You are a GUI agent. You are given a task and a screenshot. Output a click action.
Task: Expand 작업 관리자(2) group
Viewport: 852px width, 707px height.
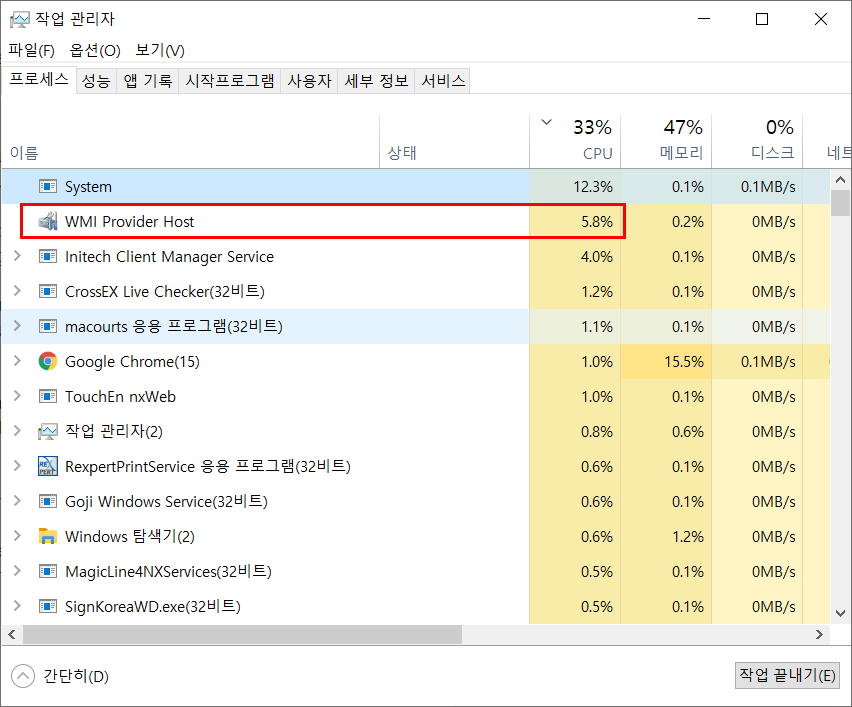pos(17,431)
